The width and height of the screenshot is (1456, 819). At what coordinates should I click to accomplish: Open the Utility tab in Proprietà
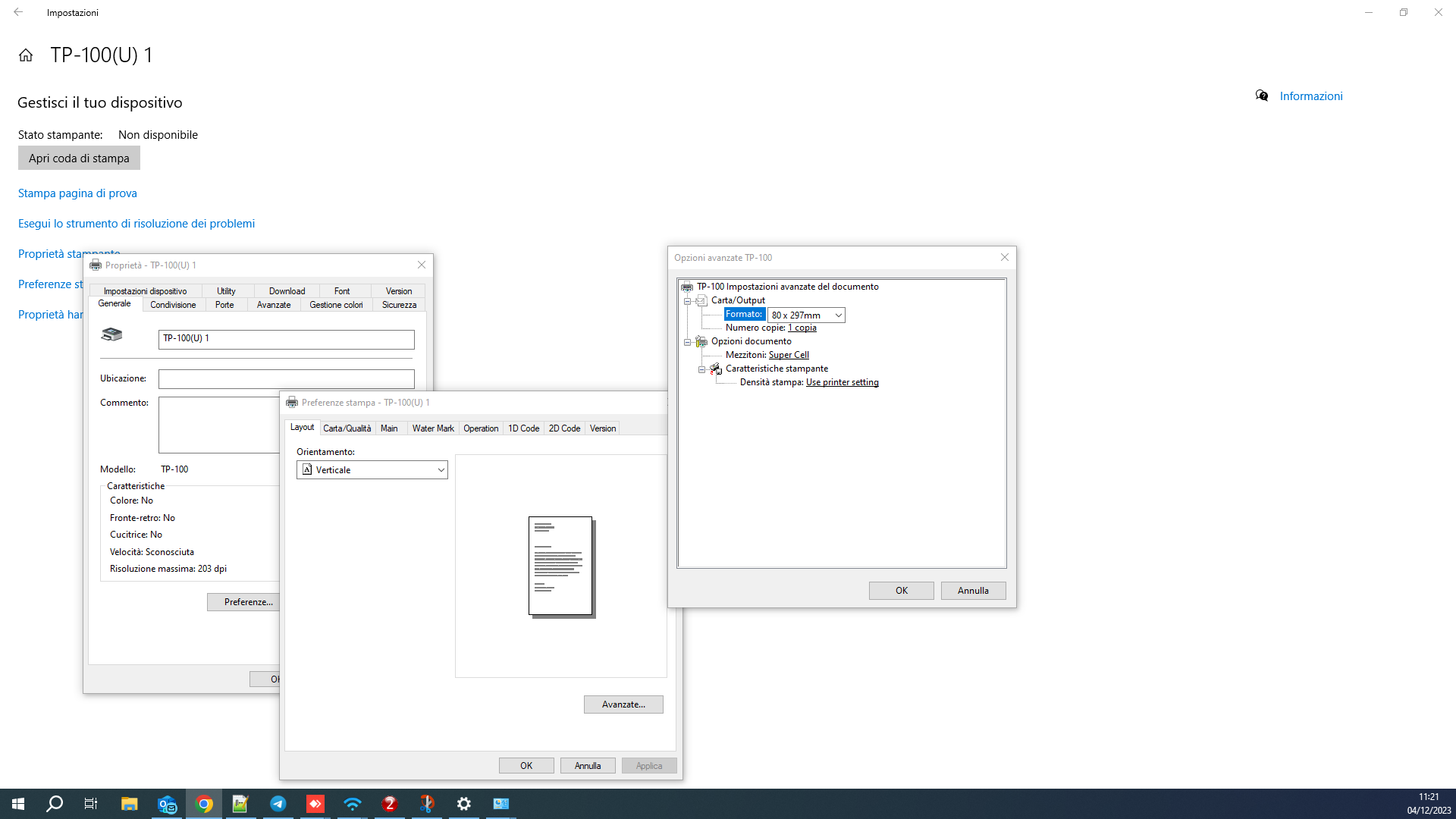click(226, 291)
